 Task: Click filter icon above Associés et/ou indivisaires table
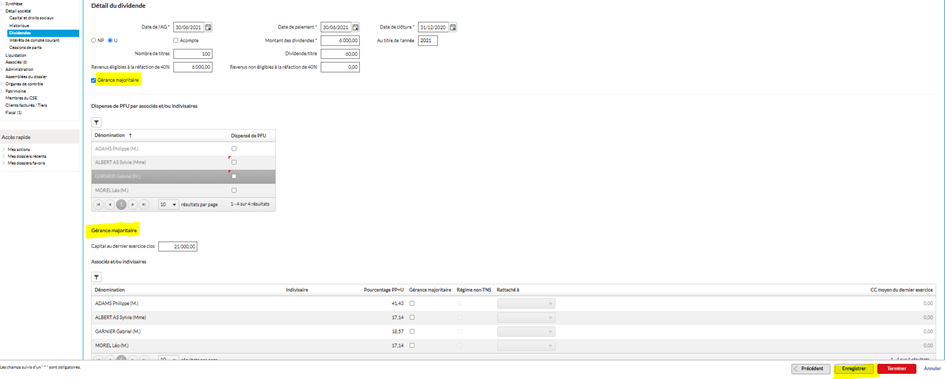tap(96, 277)
